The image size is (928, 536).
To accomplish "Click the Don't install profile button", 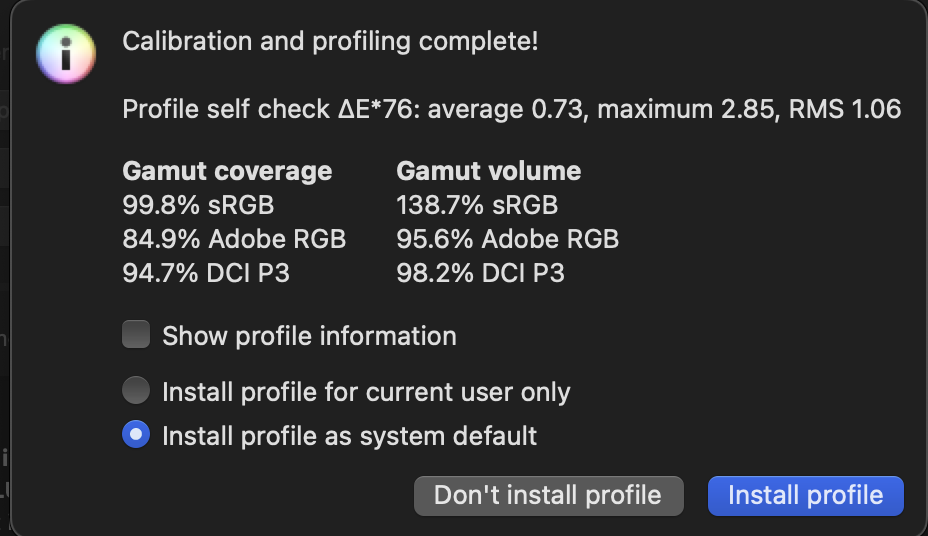I will (x=548, y=495).
